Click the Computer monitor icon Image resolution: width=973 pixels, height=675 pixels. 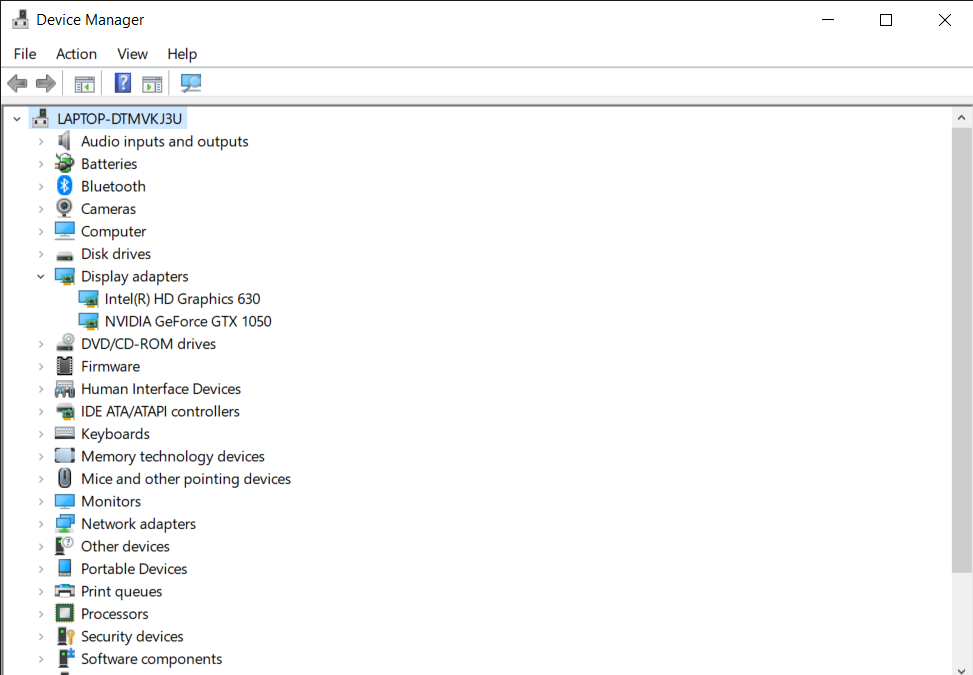pos(65,231)
